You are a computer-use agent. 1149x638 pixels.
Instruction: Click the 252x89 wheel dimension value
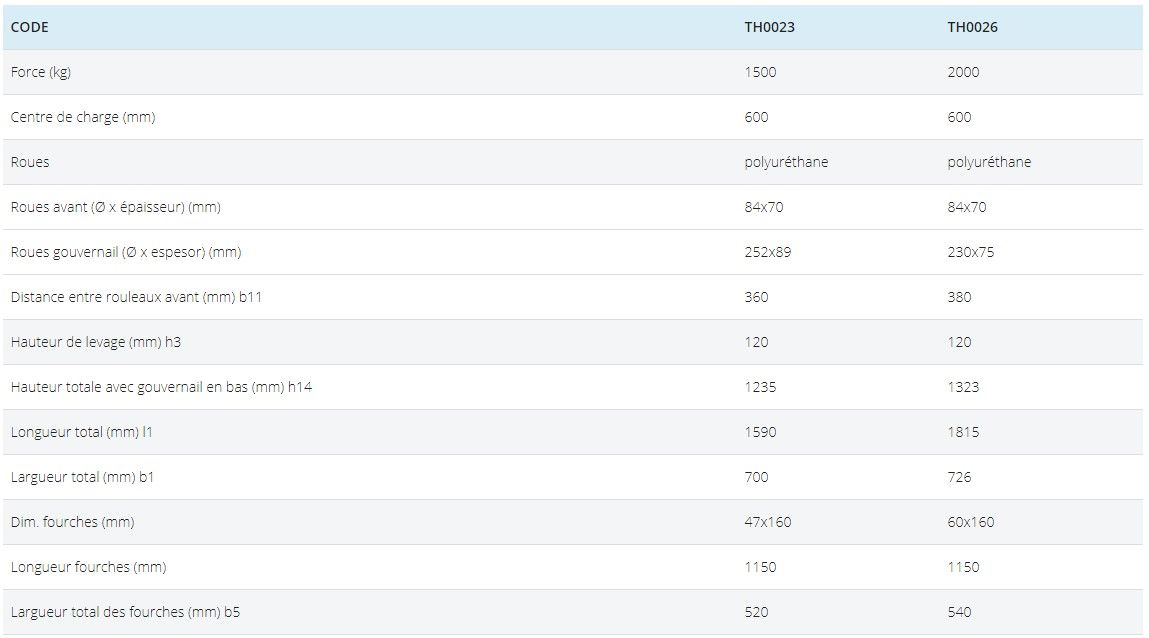[x=767, y=252]
